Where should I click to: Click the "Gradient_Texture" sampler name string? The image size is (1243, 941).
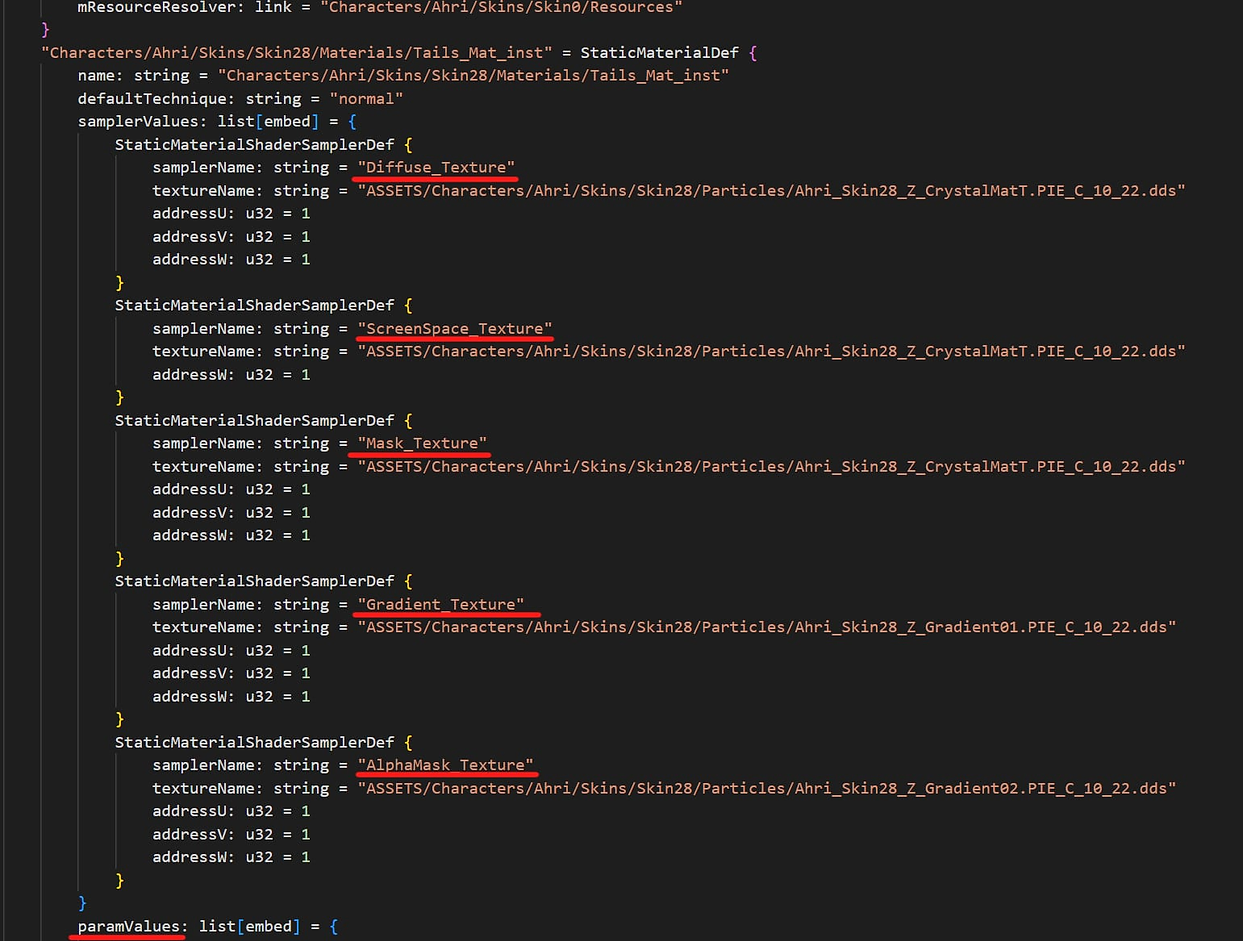point(441,604)
